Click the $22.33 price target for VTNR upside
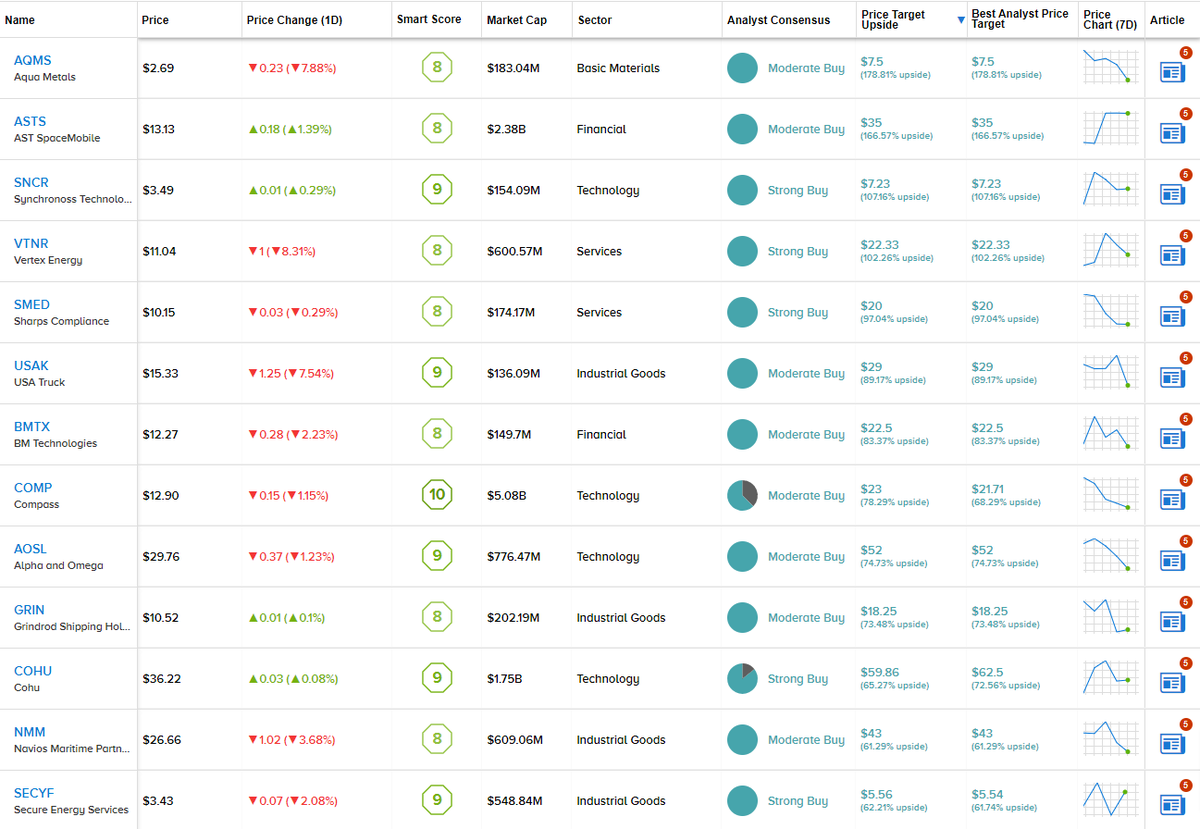This screenshot has height=829, width=1200. [x=880, y=245]
